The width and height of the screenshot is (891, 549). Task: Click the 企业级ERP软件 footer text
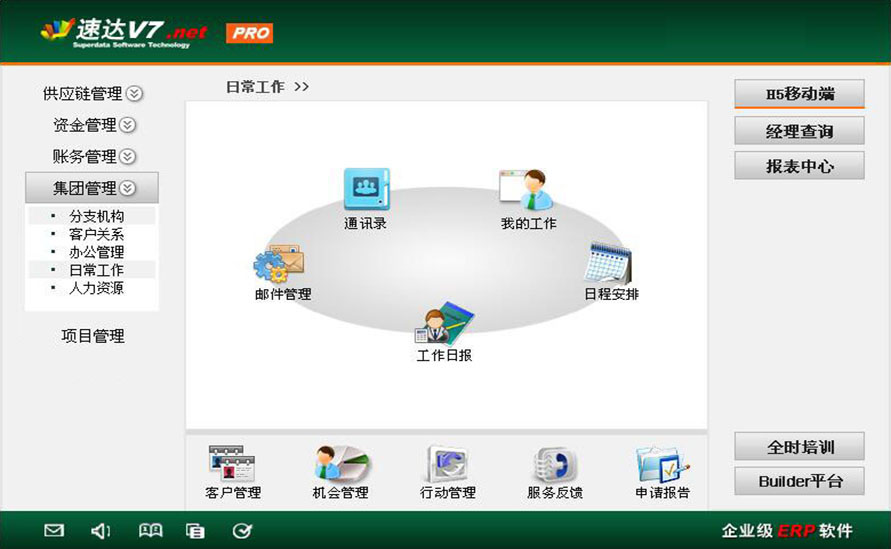(787, 531)
